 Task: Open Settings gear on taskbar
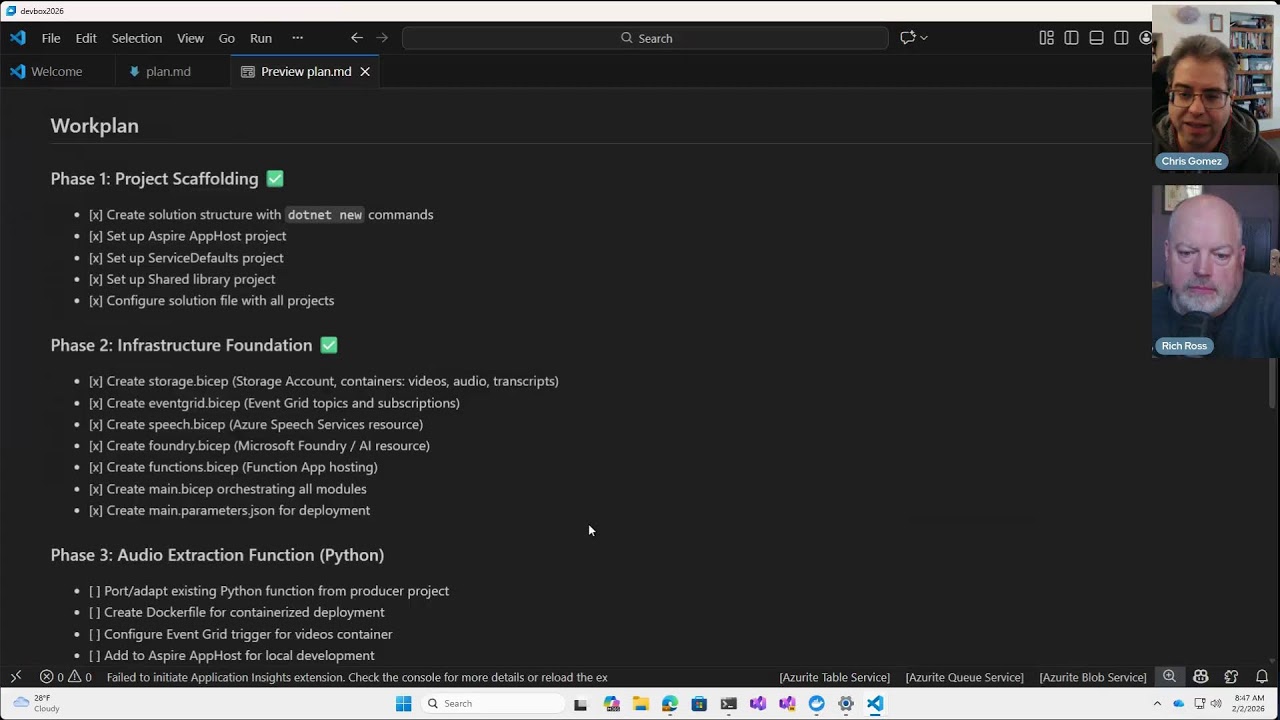[846, 704]
